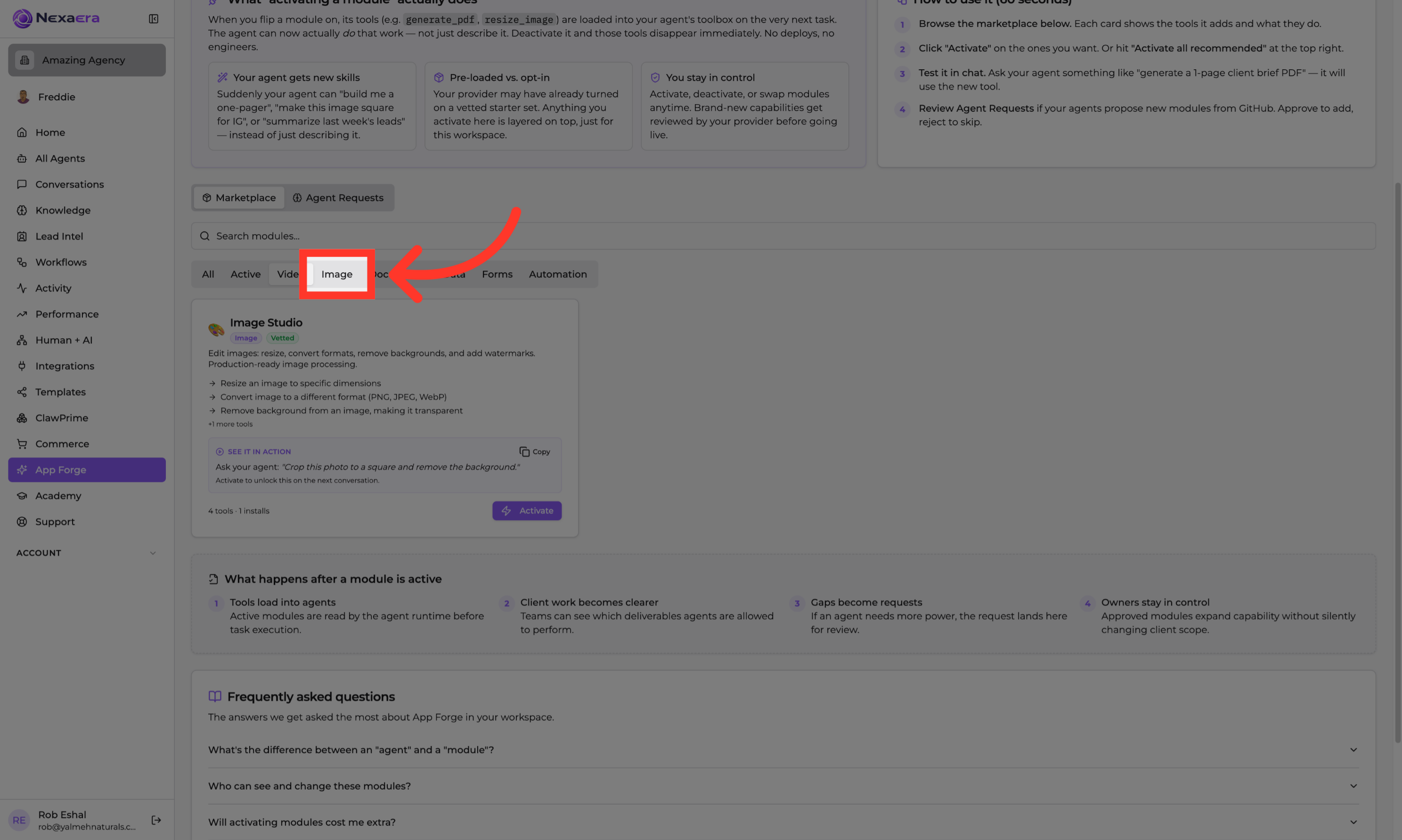Click the Home sidebar icon
1402x840 pixels.
(x=22, y=132)
